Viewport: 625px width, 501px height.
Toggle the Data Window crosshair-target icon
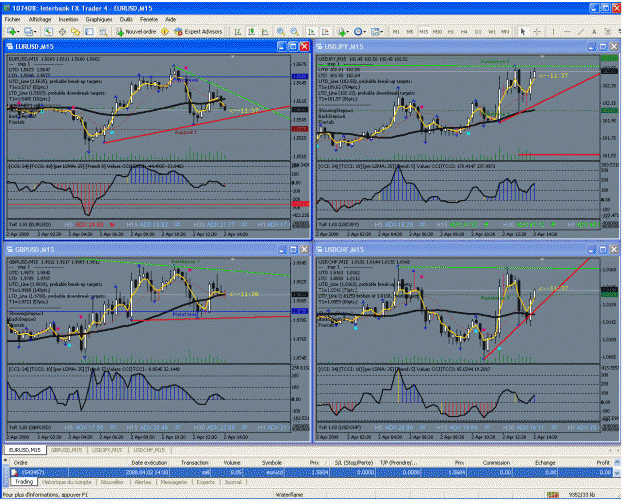[x=62, y=31]
